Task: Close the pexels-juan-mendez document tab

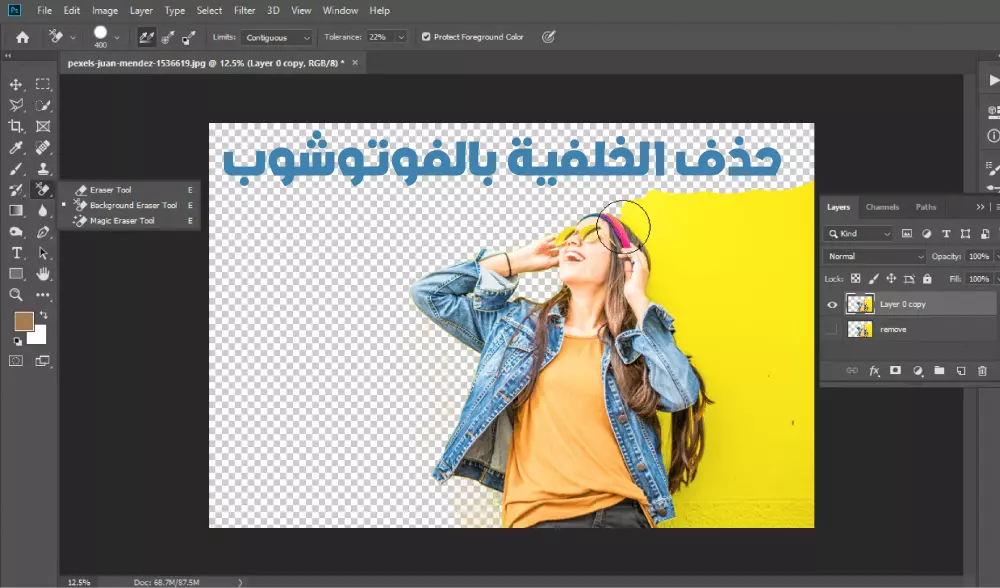Action: click(x=355, y=62)
